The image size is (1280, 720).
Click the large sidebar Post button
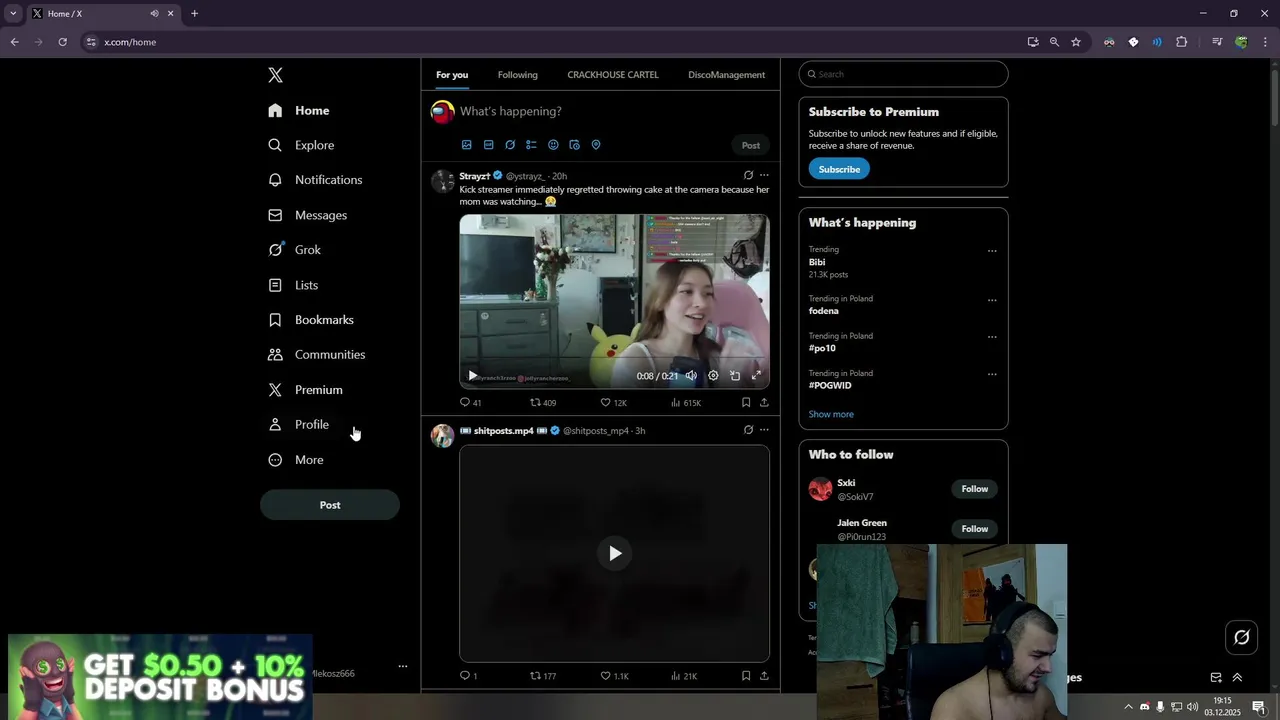click(x=330, y=505)
